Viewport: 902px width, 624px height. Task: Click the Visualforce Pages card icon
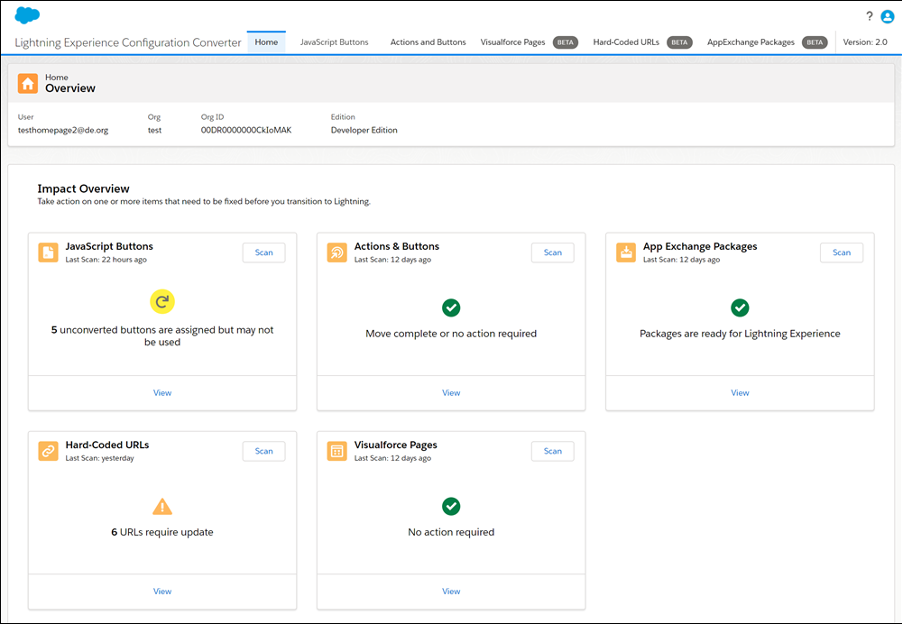tap(336, 451)
